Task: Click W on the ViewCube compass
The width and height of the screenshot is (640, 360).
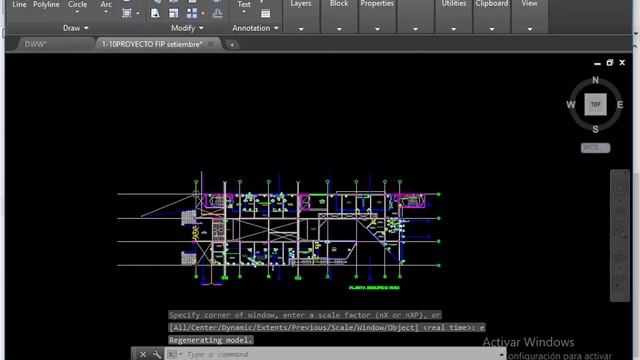Action: point(571,105)
